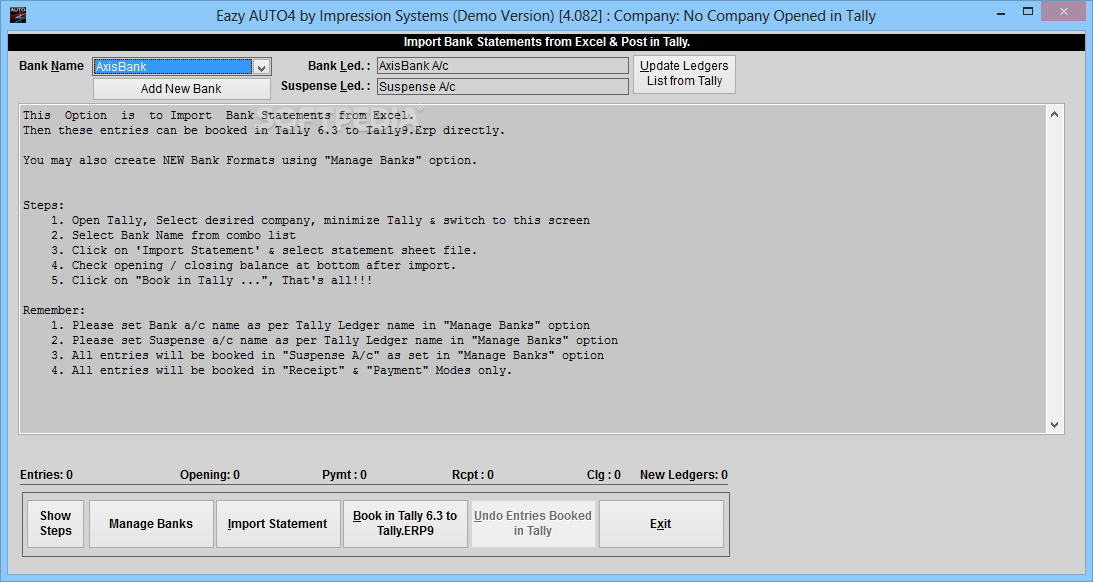Click the Bank Led. field with AxisBank A/c
Viewport: 1093px width, 582px height.
[x=503, y=66]
